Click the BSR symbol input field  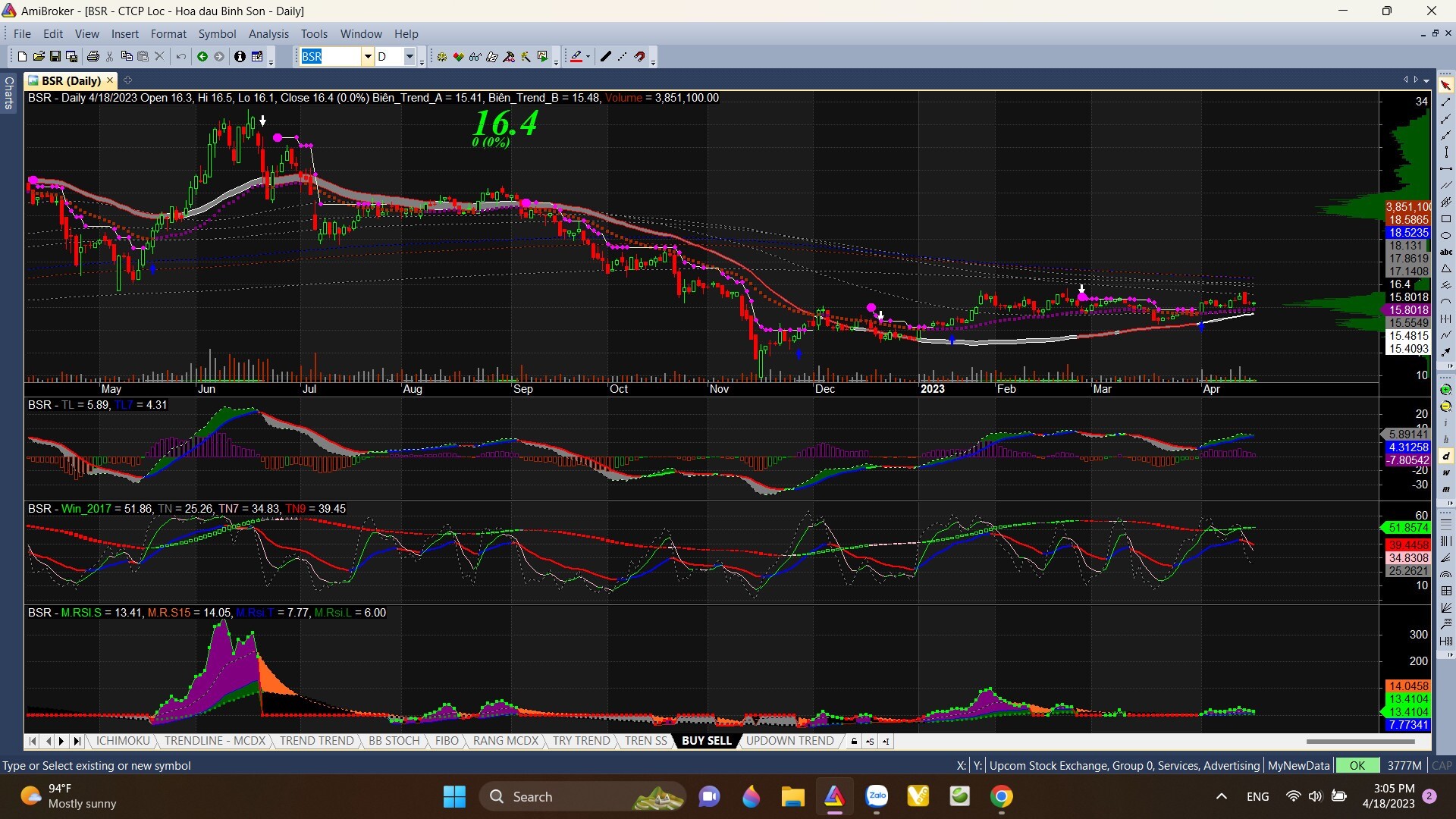click(x=330, y=57)
